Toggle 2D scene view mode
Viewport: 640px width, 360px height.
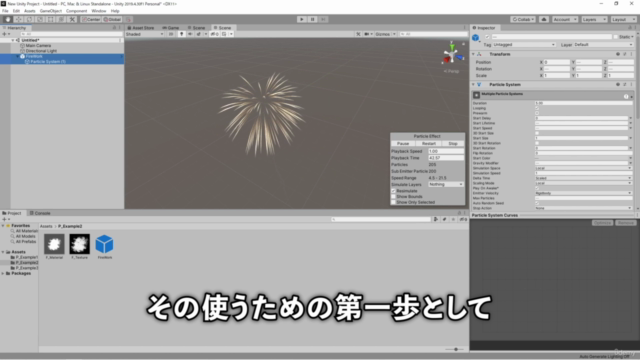point(171,34)
